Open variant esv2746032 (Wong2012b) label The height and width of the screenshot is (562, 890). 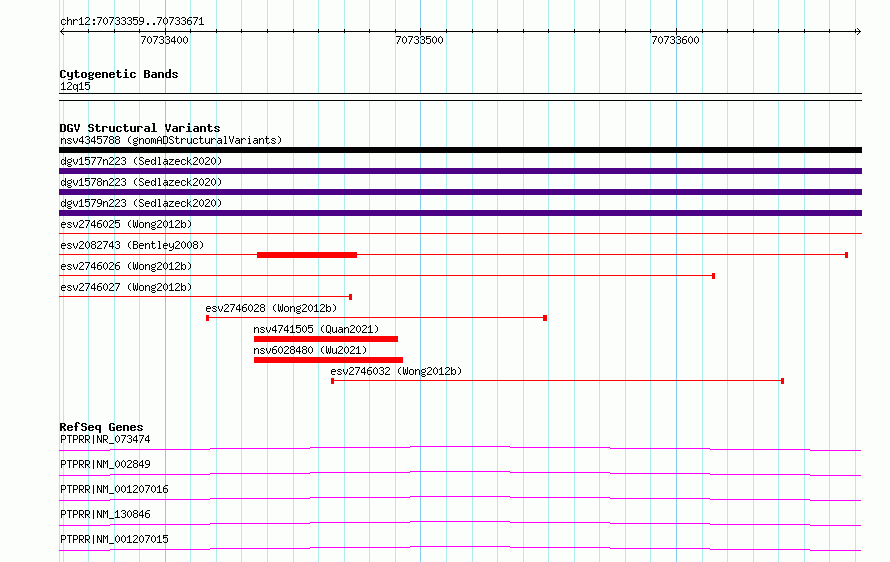tap(396, 371)
